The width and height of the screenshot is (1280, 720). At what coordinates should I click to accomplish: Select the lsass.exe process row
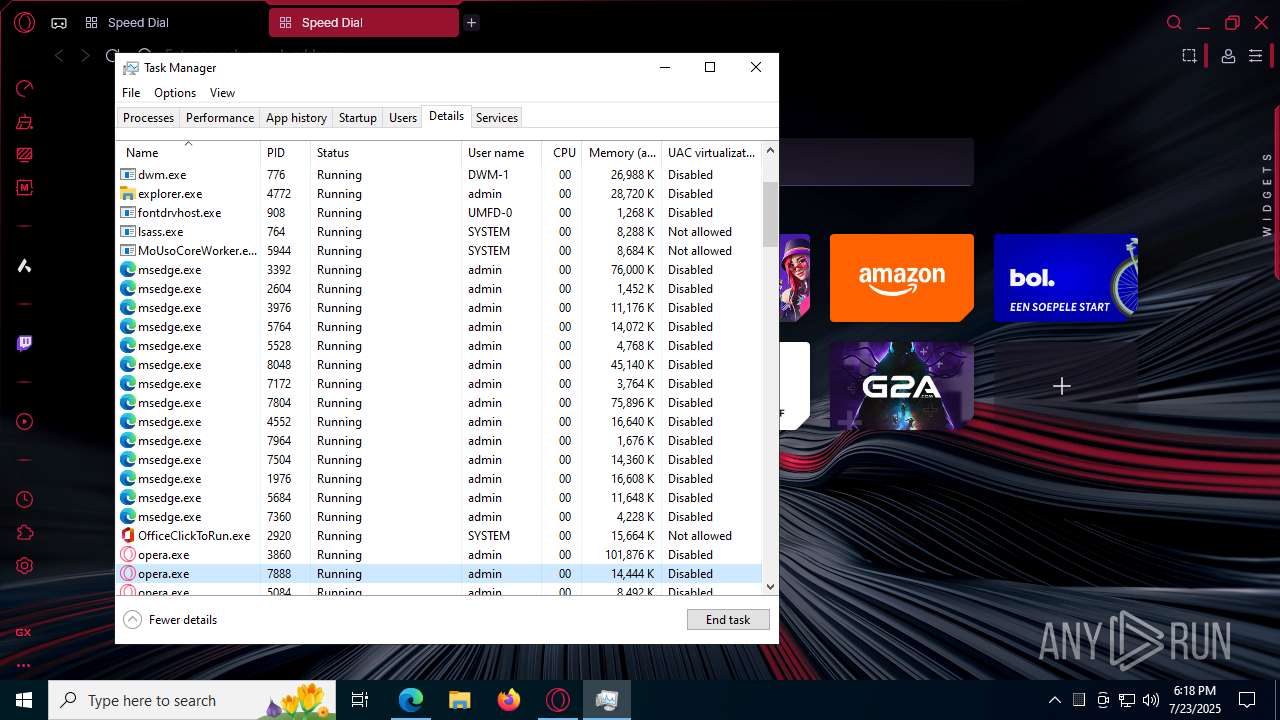tap(439, 232)
